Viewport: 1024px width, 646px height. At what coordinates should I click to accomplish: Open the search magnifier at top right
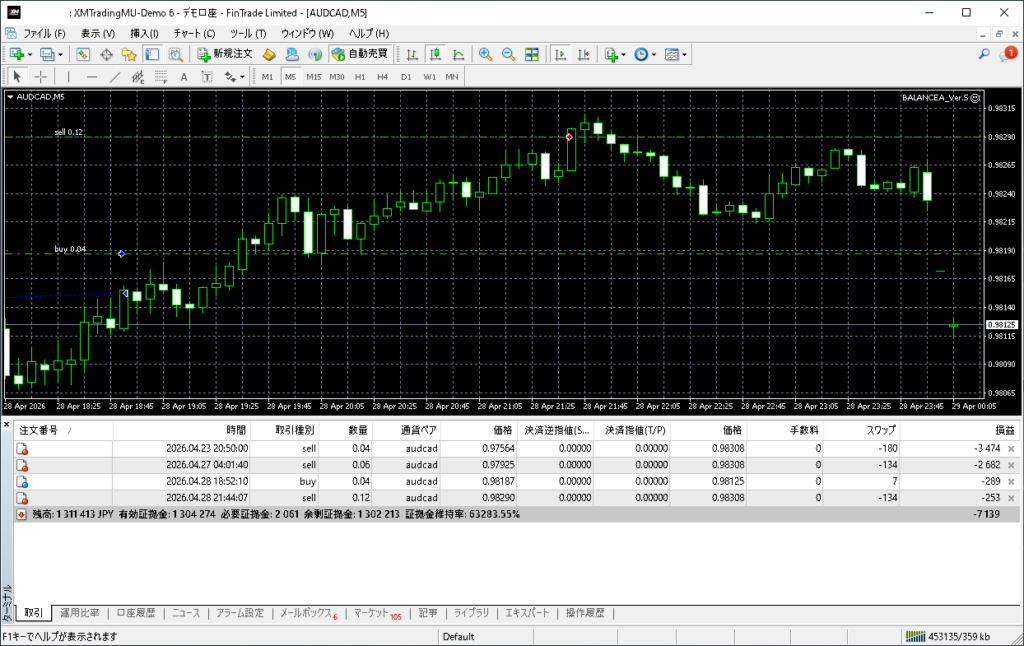click(984, 54)
